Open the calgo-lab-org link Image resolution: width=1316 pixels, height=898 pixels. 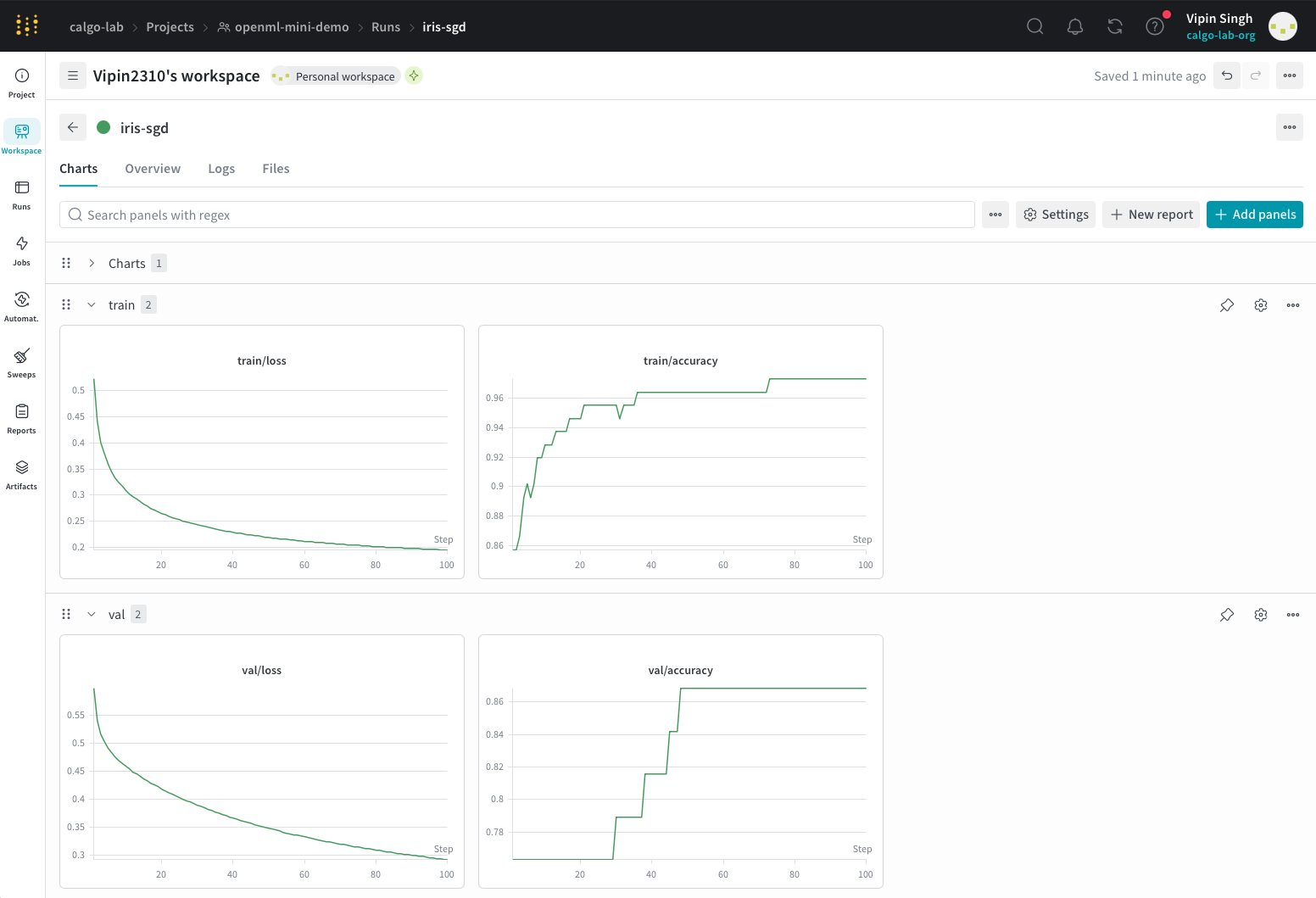[1220, 36]
